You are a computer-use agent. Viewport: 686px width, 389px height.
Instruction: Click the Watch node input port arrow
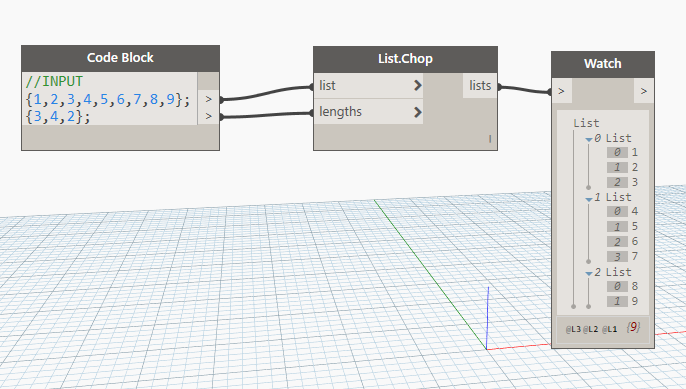pyautogui.click(x=562, y=91)
